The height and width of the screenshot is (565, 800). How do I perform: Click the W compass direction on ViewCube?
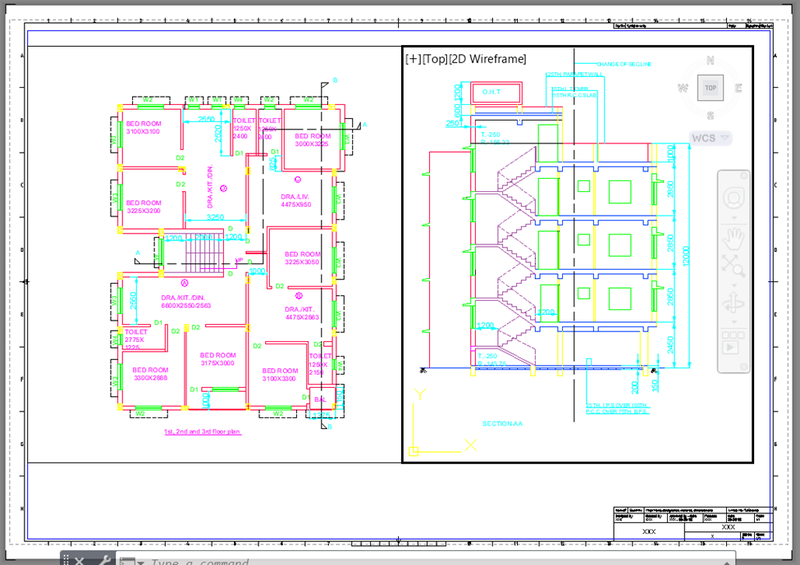click(x=683, y=88)
